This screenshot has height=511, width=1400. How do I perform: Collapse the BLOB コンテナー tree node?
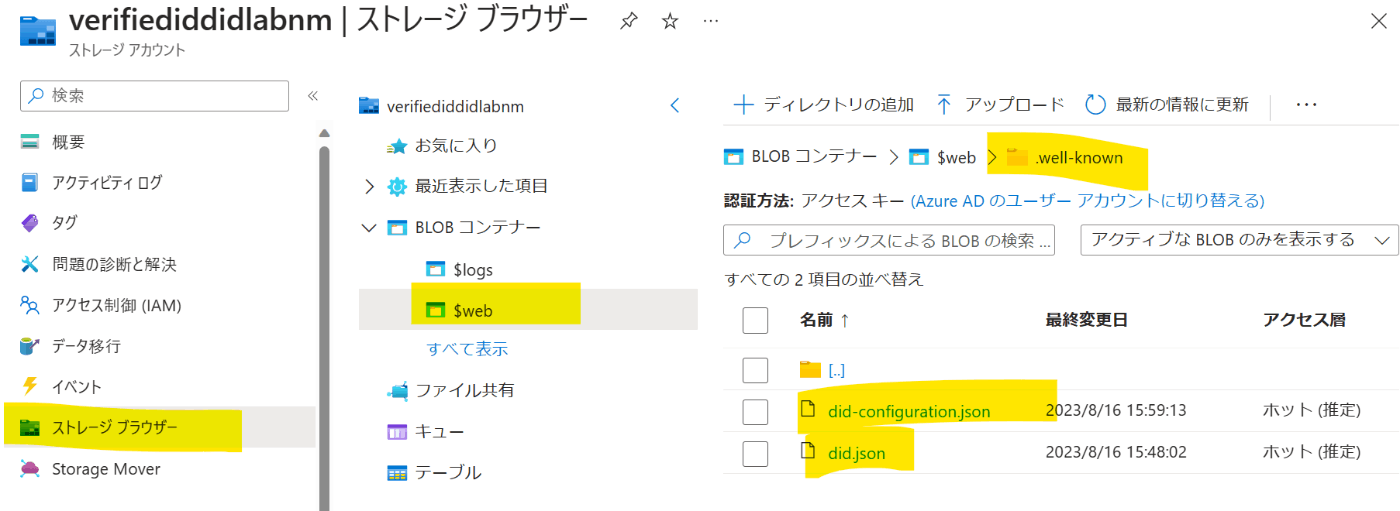pos(369,228)
